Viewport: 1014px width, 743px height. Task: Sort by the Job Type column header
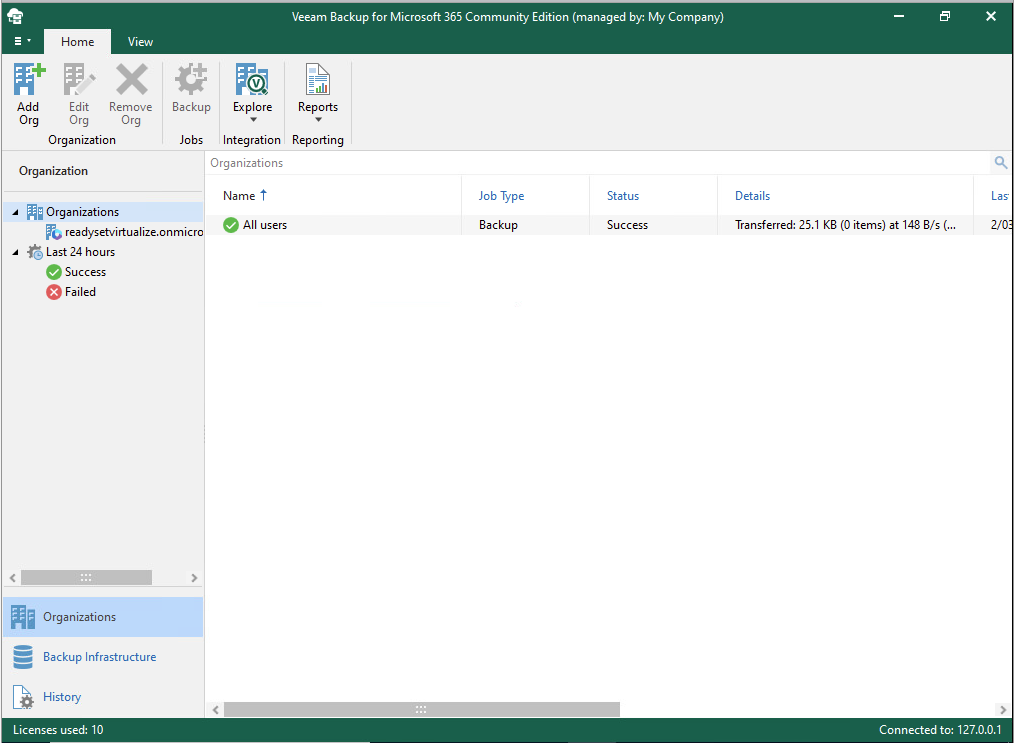[x=501, y=196]
